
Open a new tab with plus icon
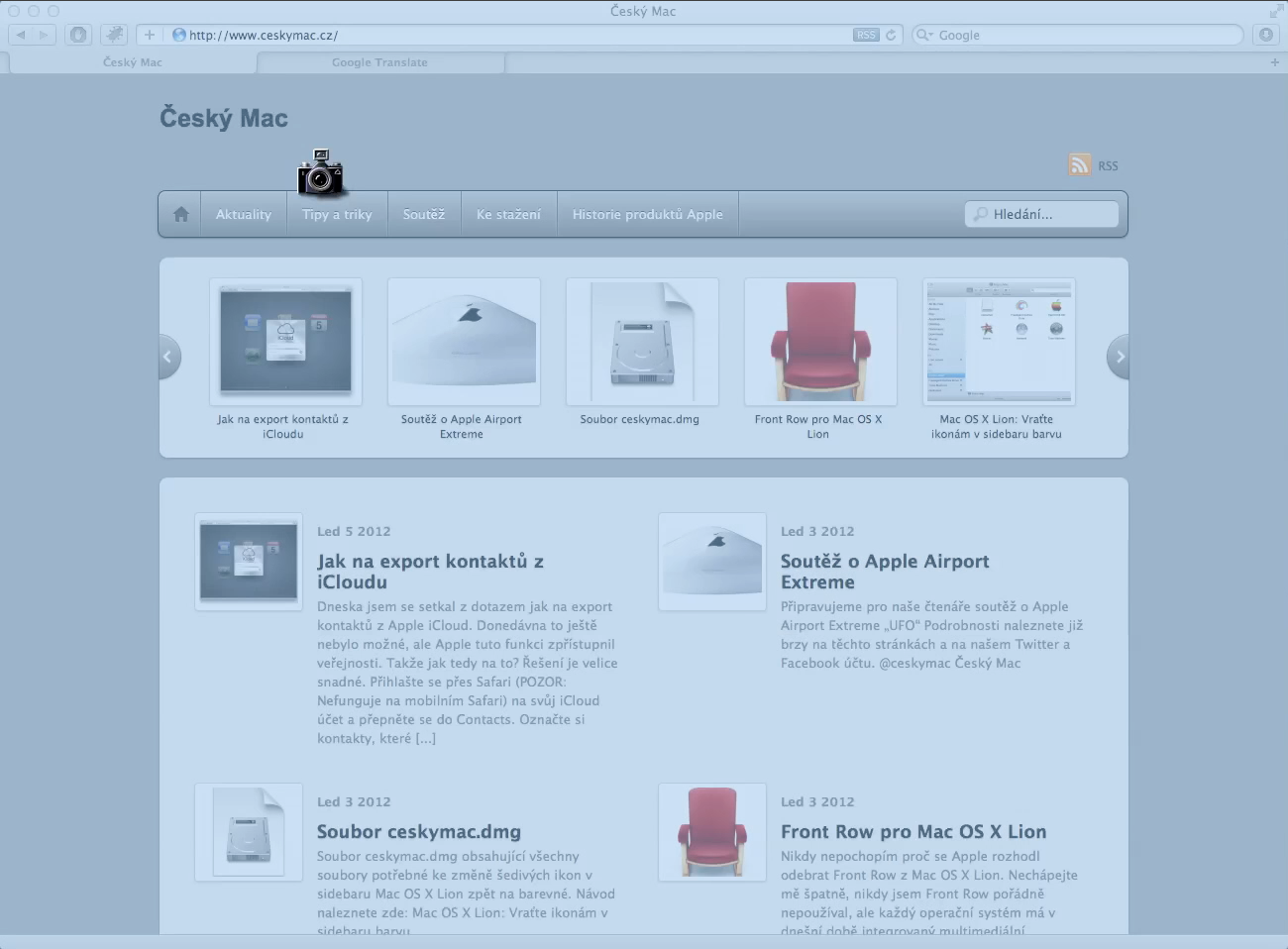pos(1274,62)
